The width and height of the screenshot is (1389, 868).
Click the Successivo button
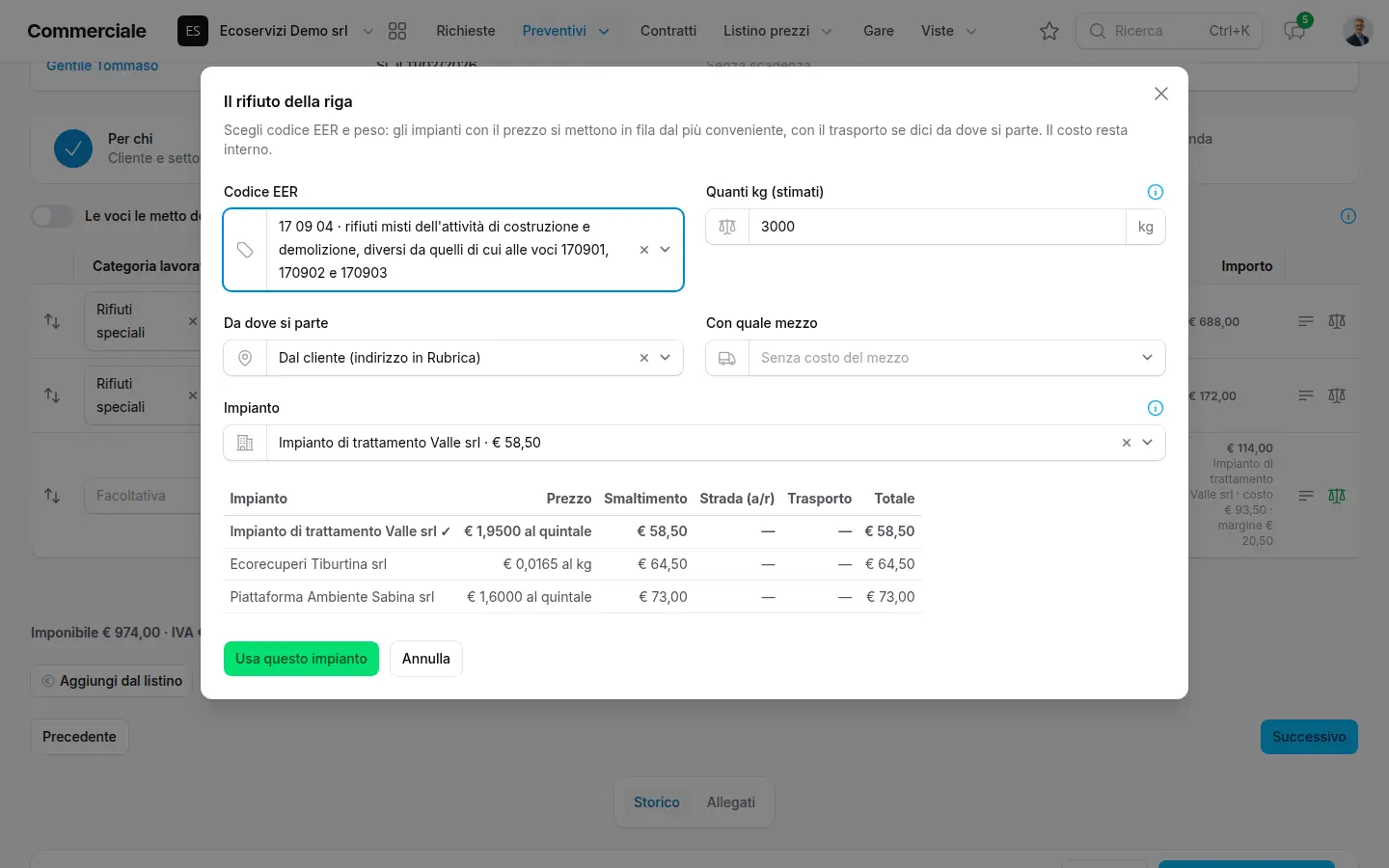pyautogui.click(x=1309, y=737)
